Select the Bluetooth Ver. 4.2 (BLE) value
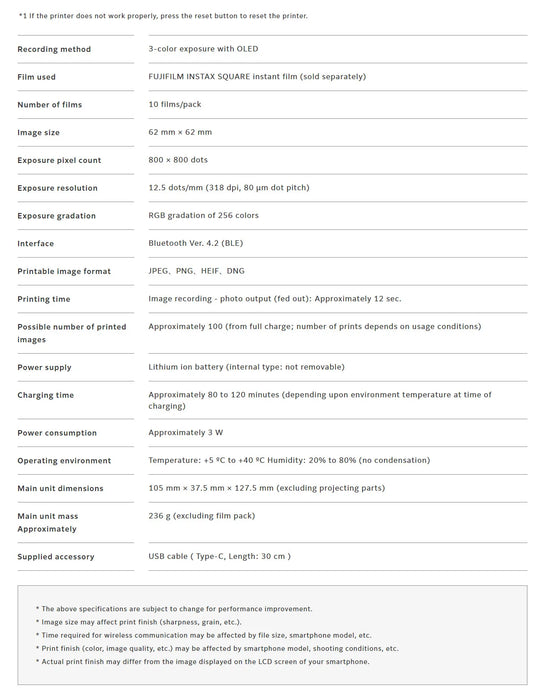The height and width of the screenshot is (700, 546). (x=196, y=243)
